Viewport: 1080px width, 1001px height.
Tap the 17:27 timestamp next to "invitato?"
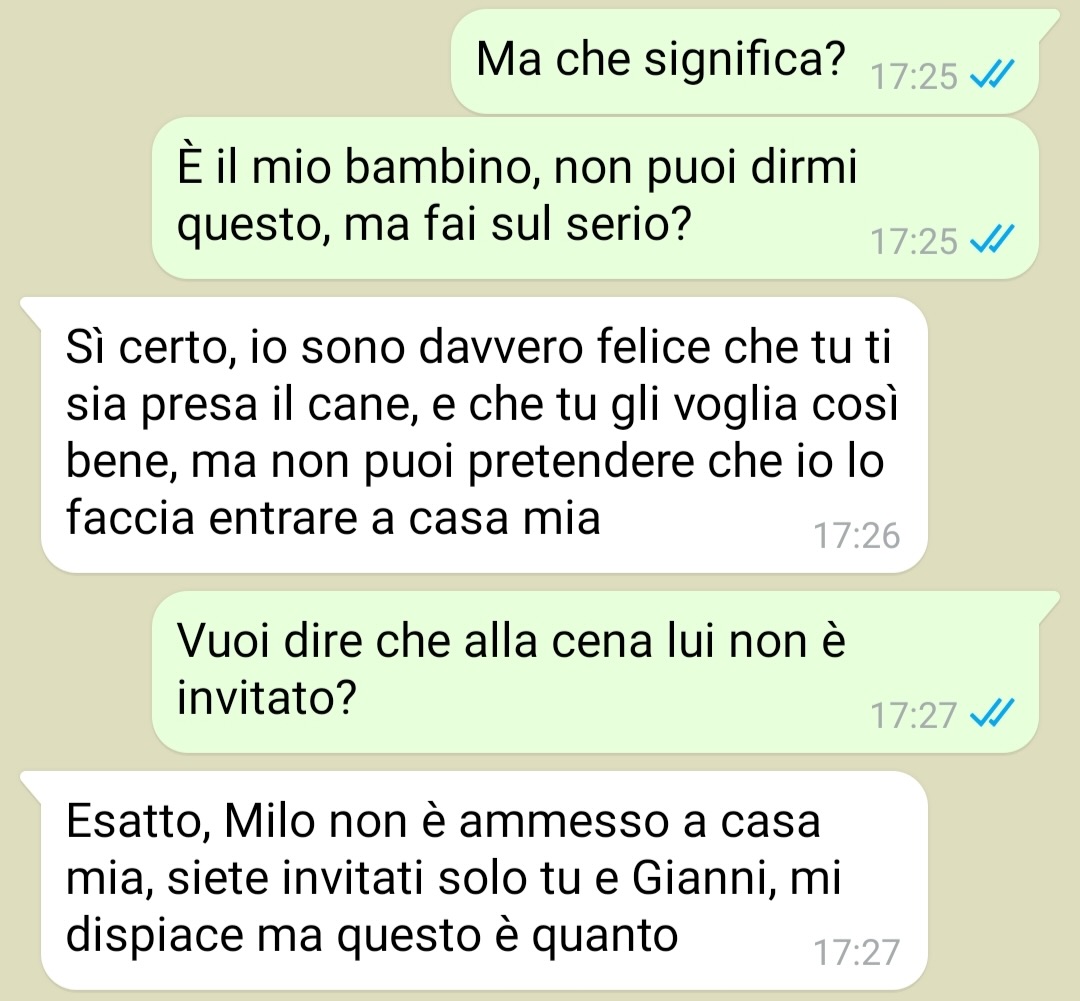tap(914, 715)
